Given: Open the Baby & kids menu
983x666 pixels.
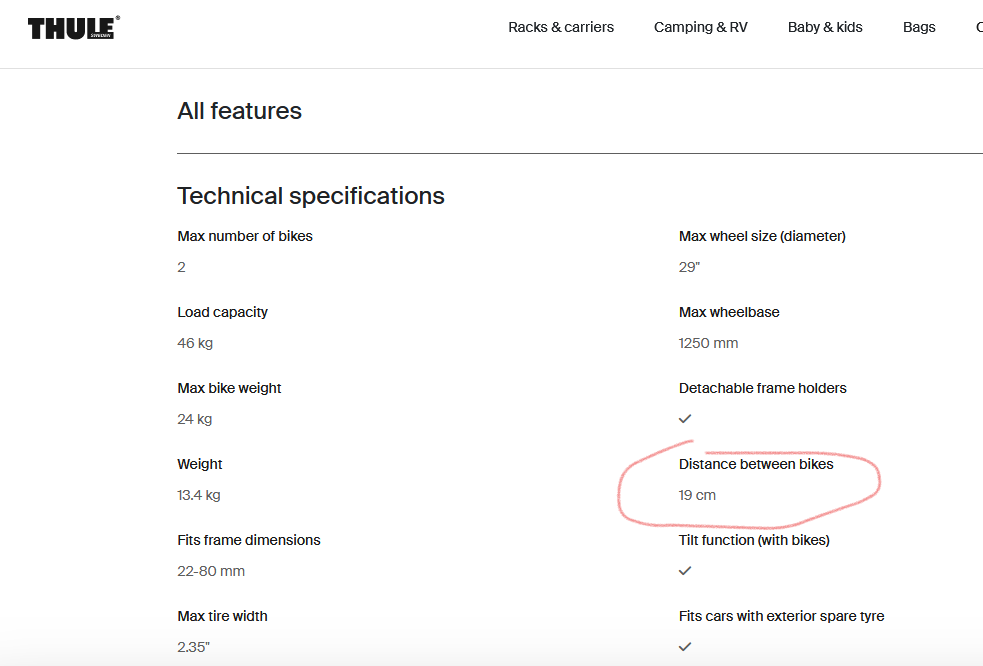Looking at the screenshot, I should (x=825, y=27).
